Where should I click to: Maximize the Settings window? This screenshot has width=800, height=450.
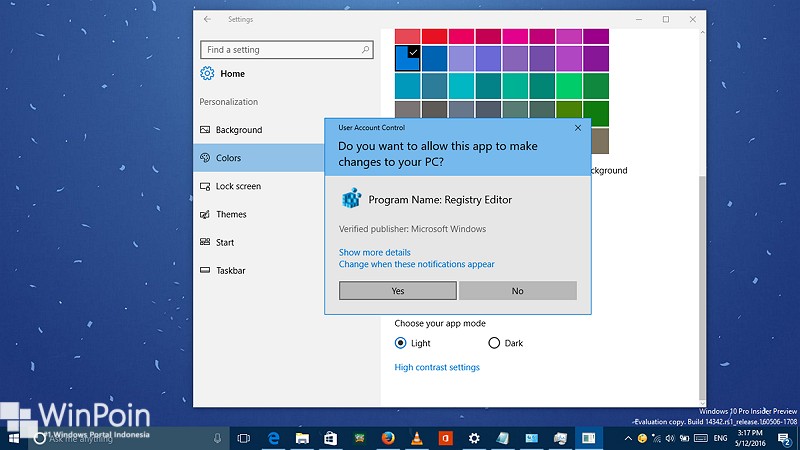tap(666, 19)
